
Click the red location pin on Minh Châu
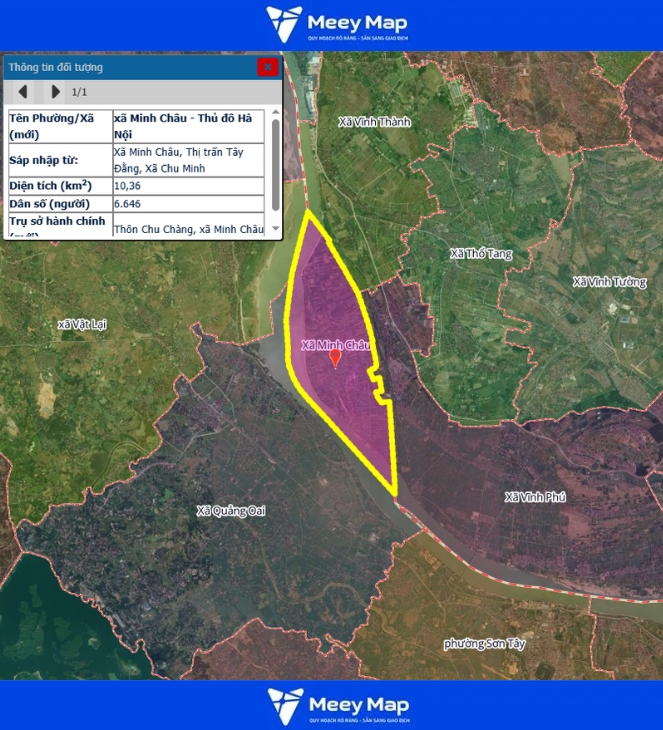click(x=335, y=358)
